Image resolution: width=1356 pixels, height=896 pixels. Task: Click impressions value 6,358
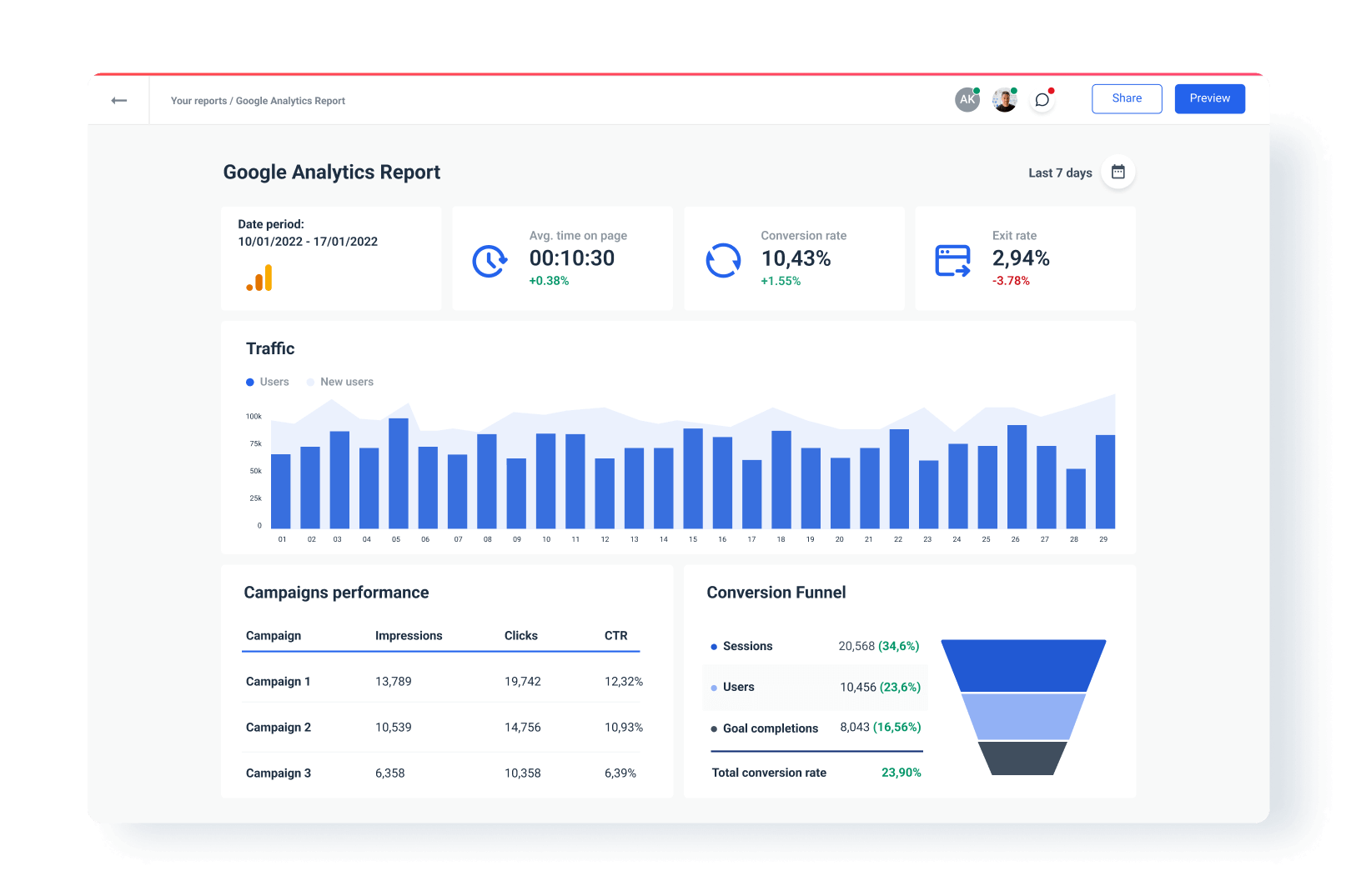tap(389, 773)
